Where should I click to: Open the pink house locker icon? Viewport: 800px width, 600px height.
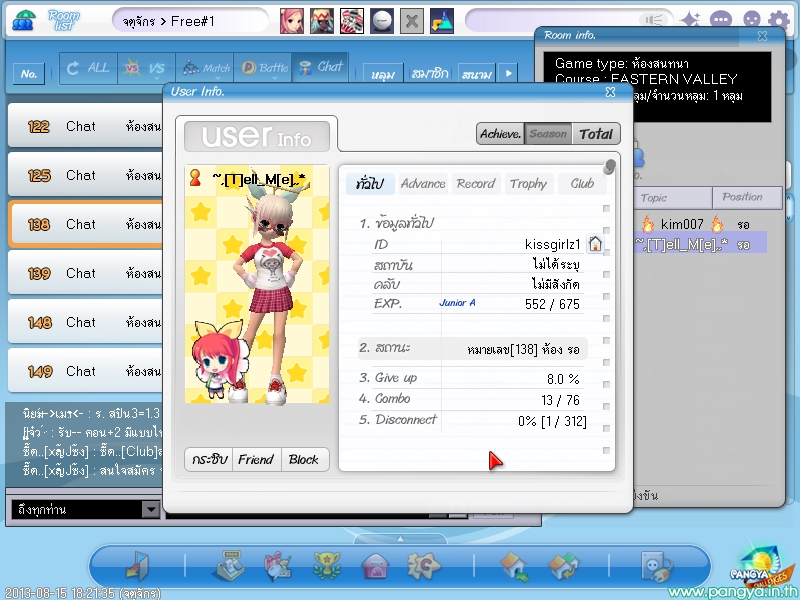coord(376,566)
